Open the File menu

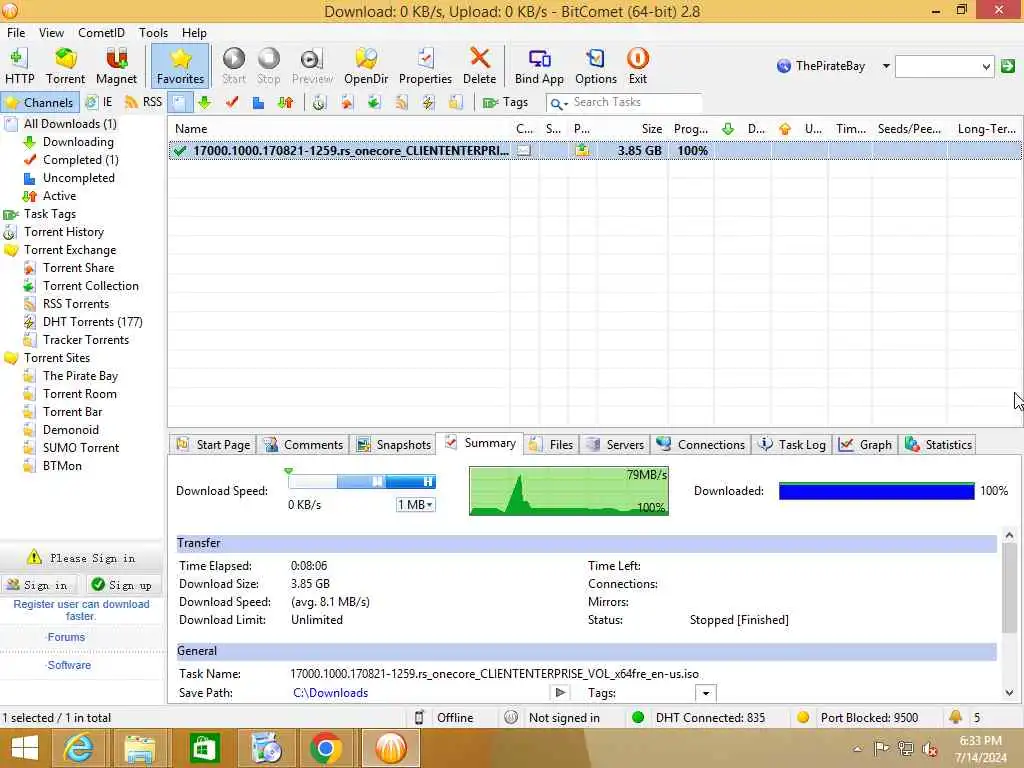pyautogui.click(x=16, y=33)
